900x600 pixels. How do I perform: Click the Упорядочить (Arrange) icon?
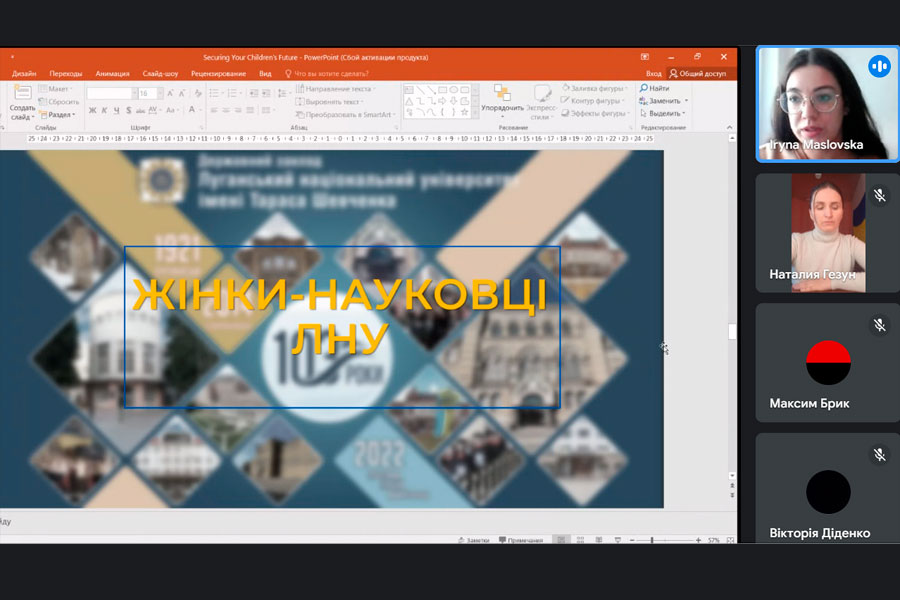pos(502,98)
